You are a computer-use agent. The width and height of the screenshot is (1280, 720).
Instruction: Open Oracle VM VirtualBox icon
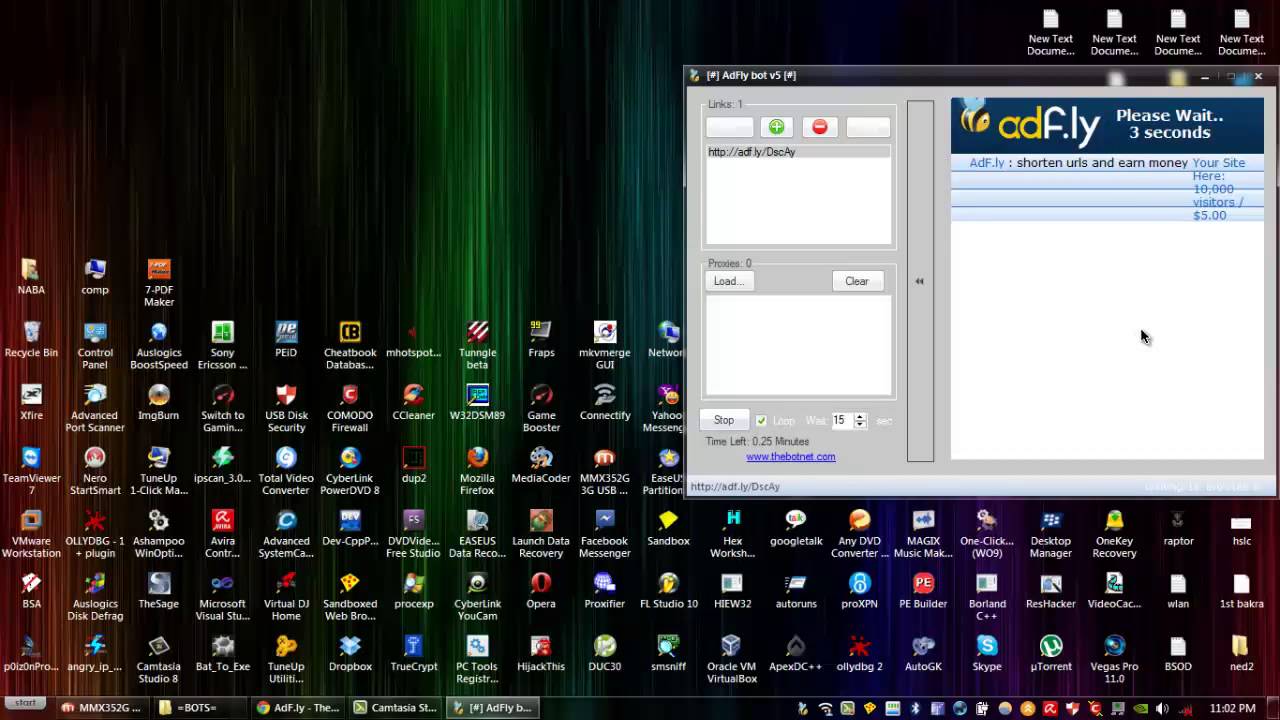coord(732,659)
